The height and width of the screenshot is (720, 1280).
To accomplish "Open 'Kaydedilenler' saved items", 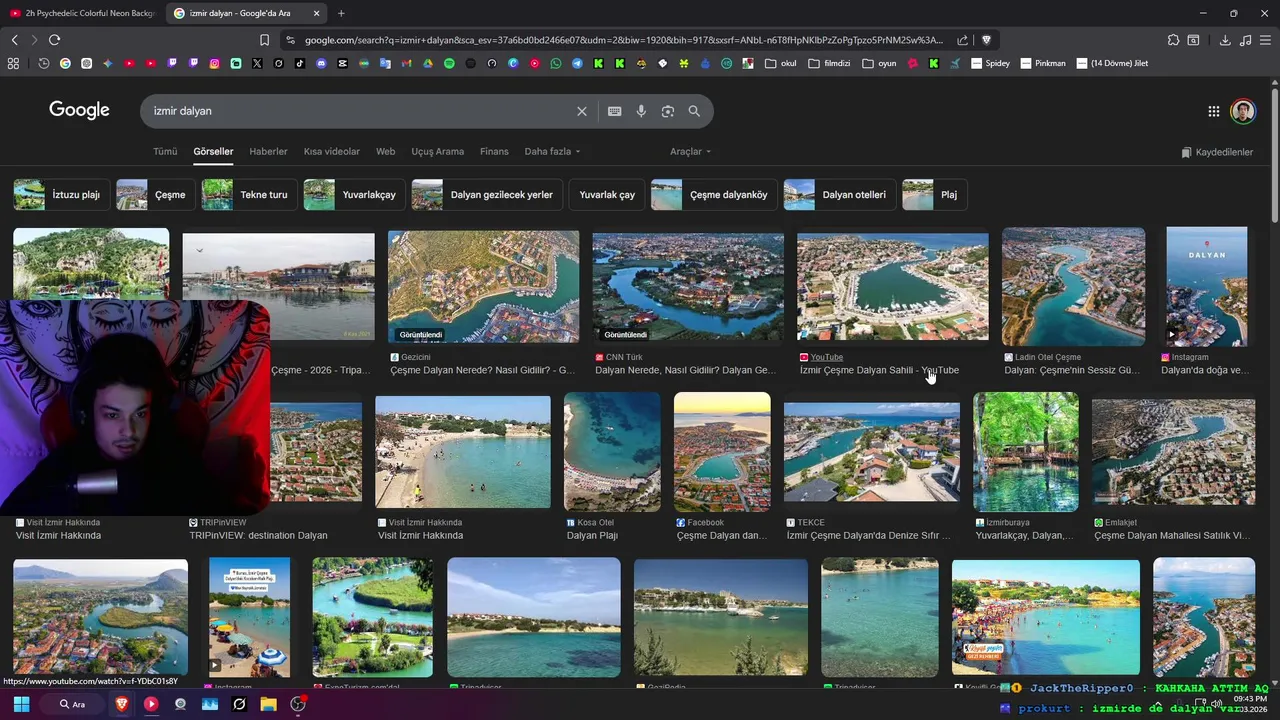I will pos(1217,152).
